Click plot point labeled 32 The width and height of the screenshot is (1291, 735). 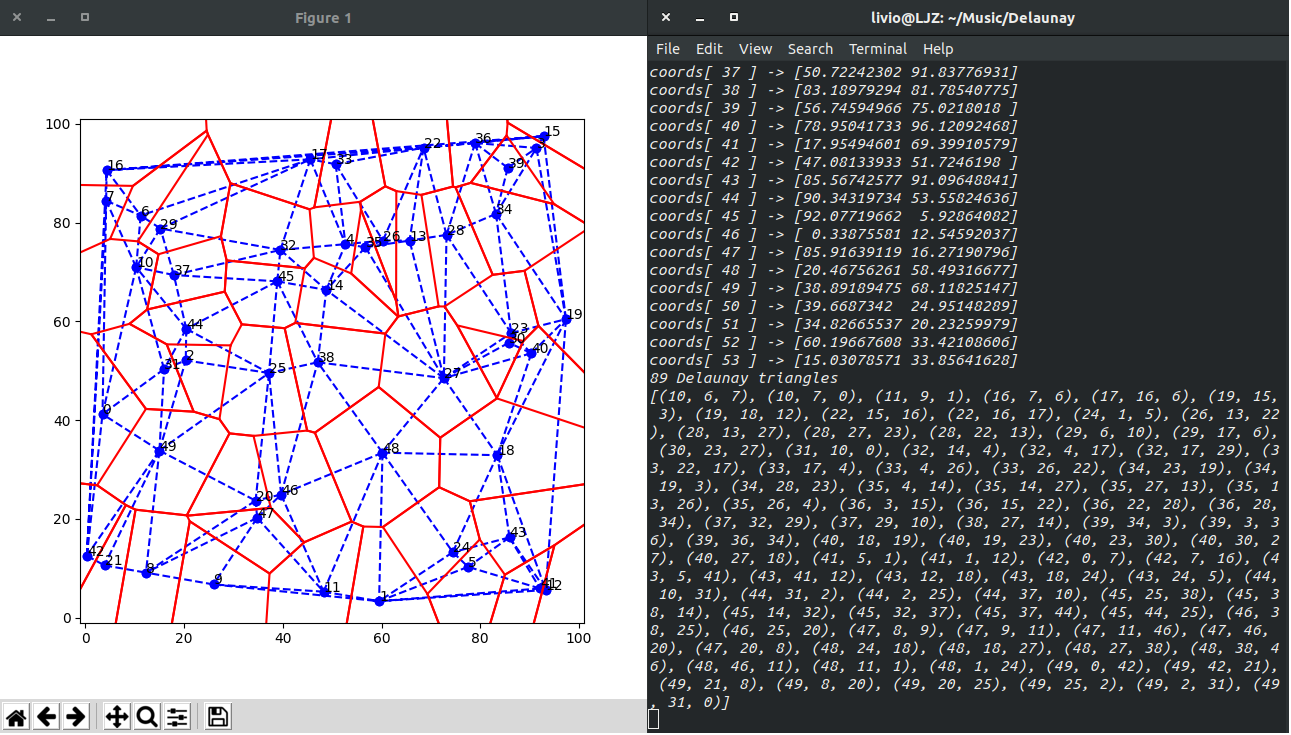[280, 250]
